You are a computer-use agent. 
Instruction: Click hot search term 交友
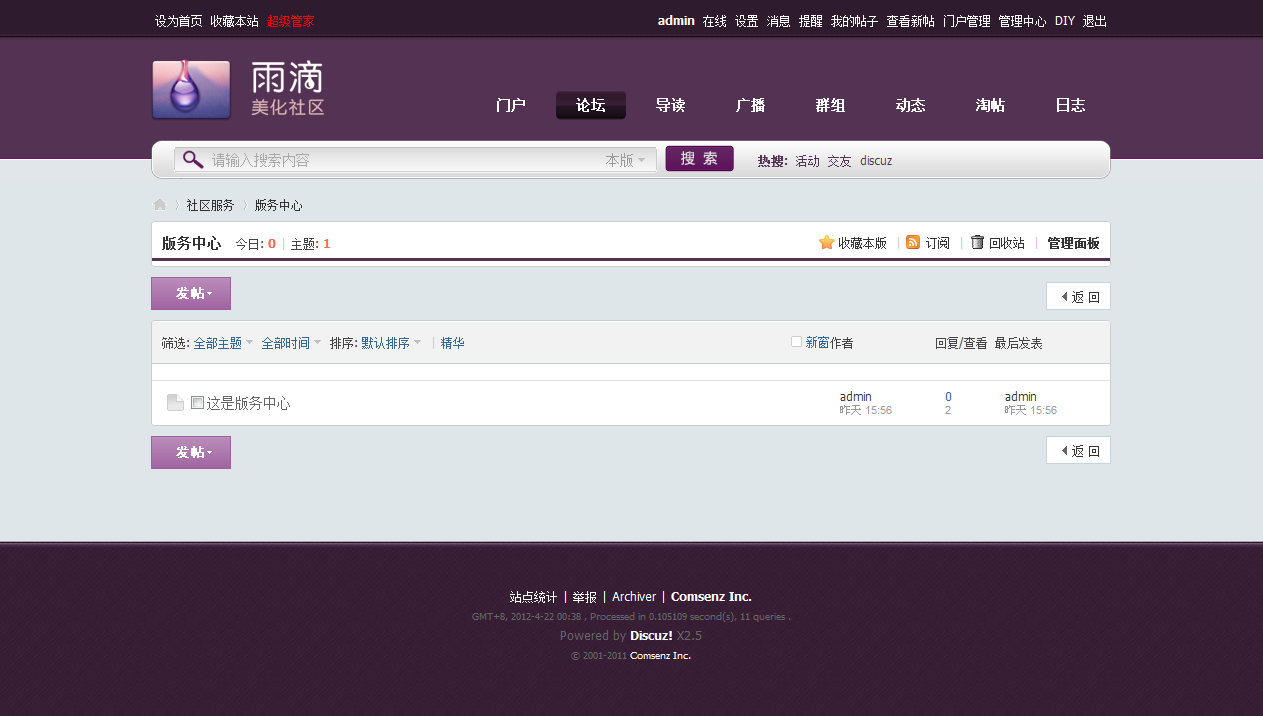840,161
